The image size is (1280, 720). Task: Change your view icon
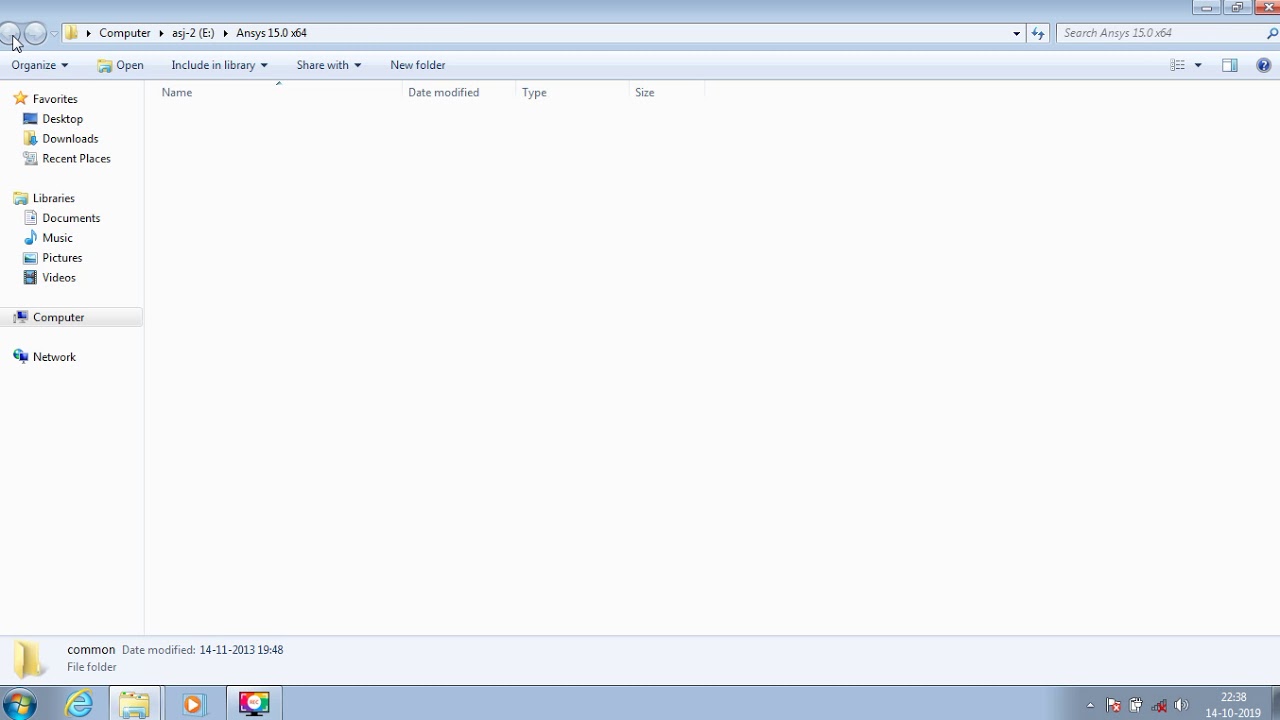click(1177, 65)
